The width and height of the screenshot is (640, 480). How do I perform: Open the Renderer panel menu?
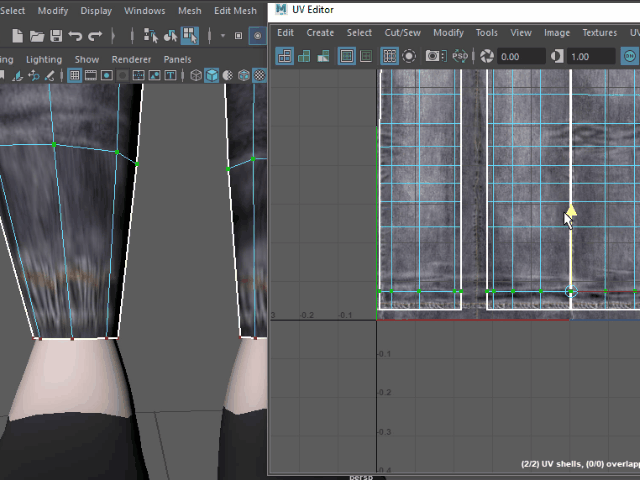click(x=131, y=59)
